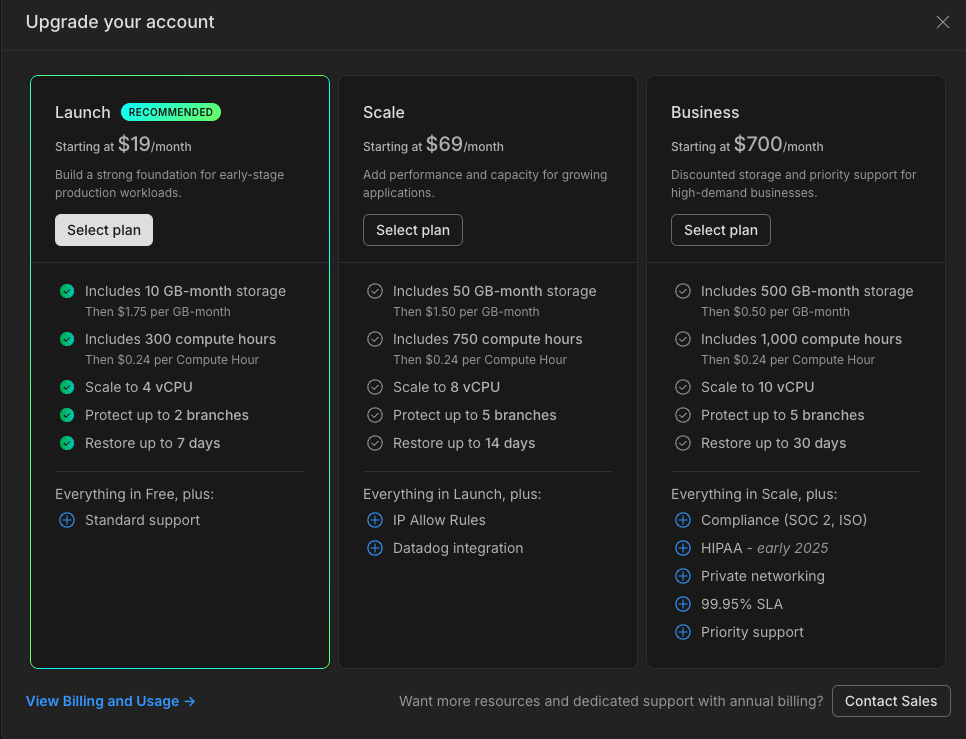Close the Upgrade your account dialog

(x=943, y=22)
